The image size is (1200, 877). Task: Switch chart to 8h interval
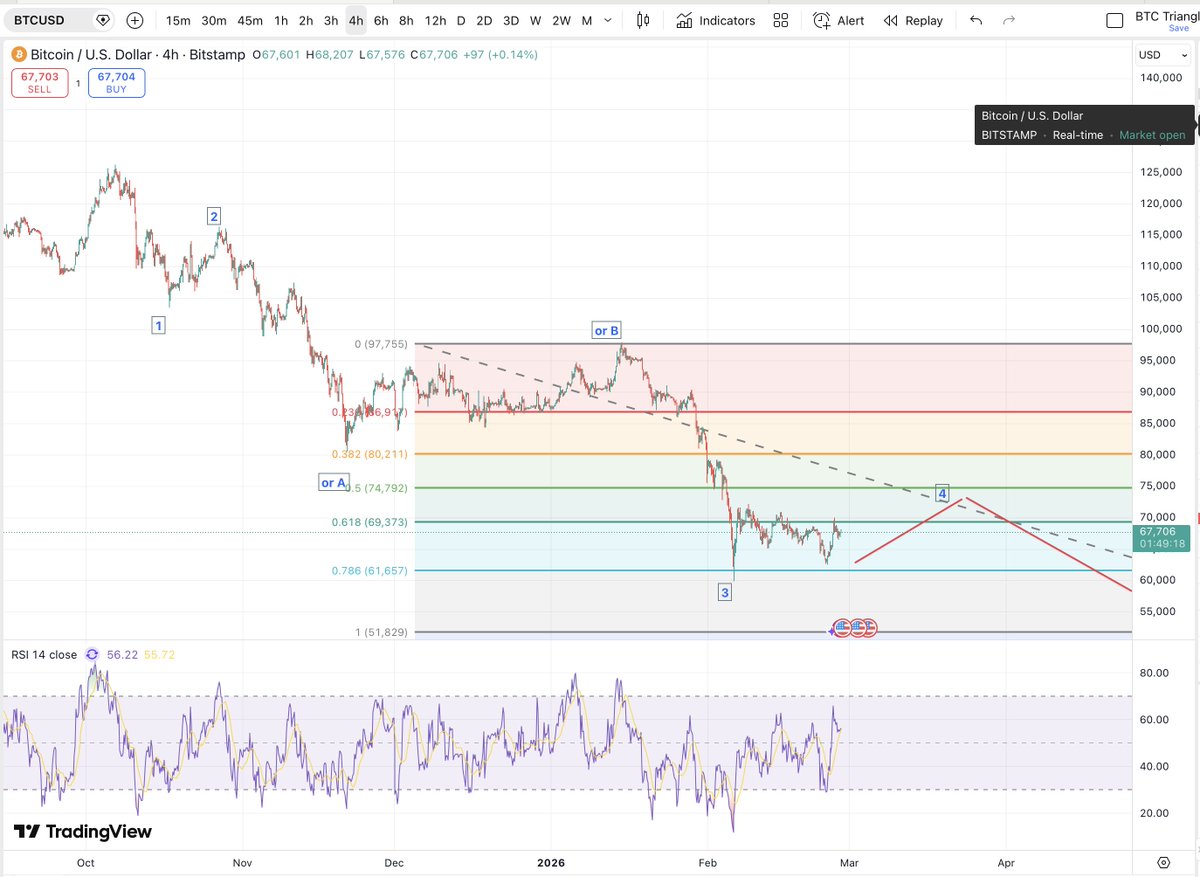coord(406,20)
